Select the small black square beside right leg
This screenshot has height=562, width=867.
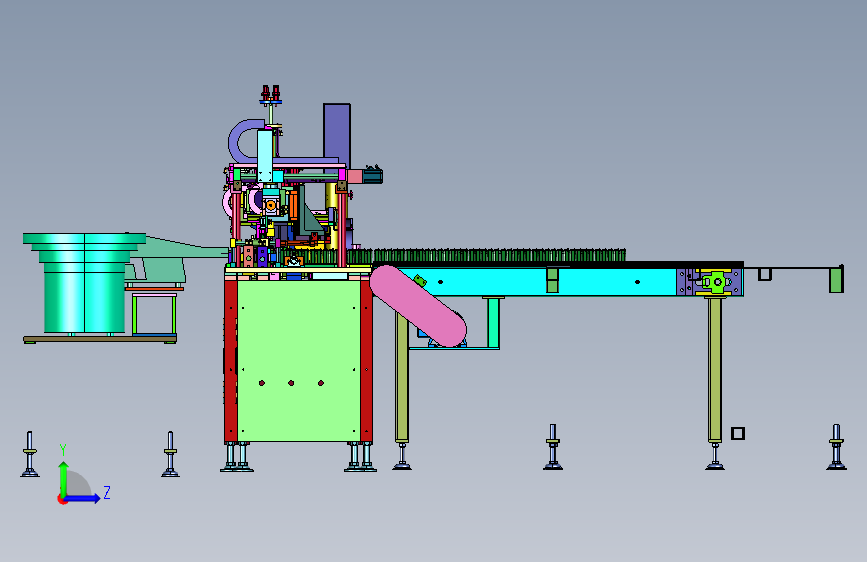738,433
